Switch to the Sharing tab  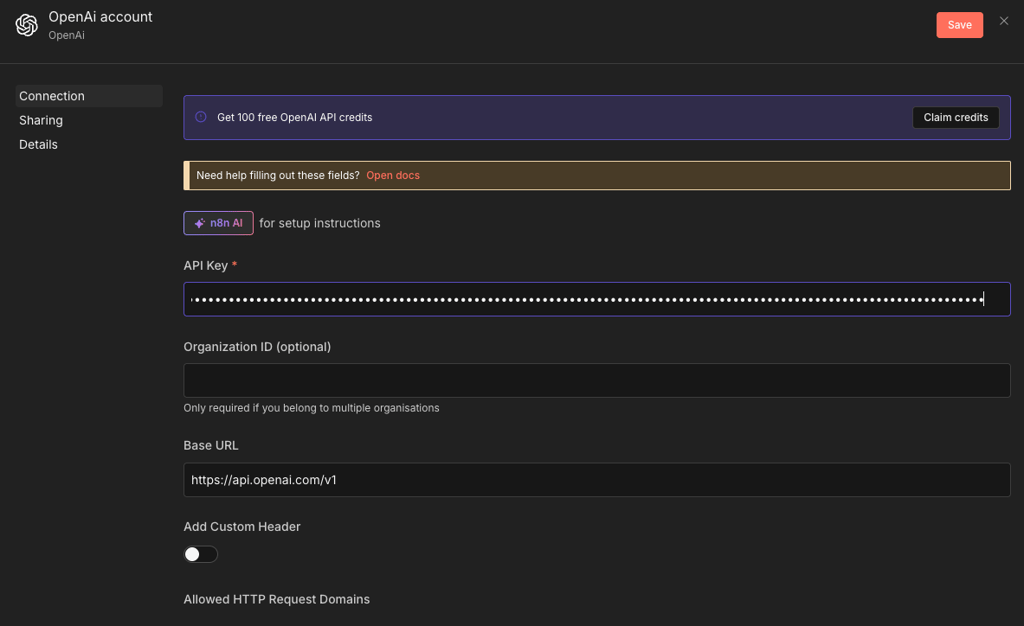pos(41,120)
